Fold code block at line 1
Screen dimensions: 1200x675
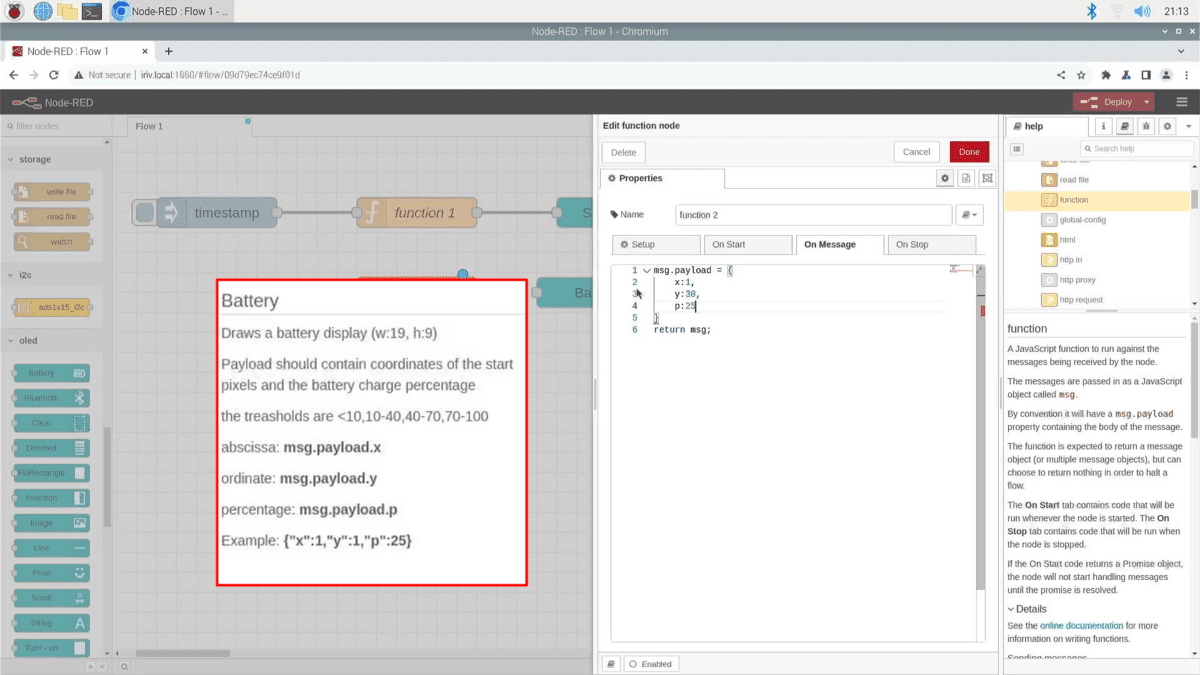646,271
